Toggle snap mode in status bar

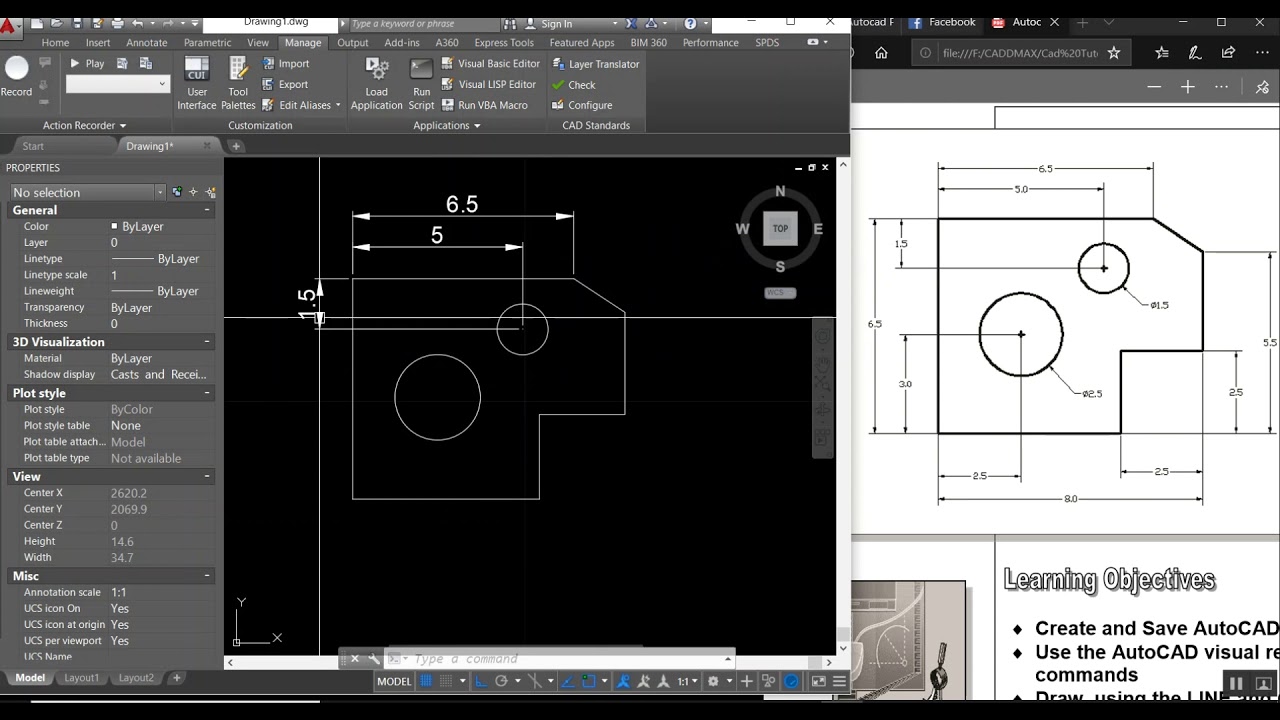446,681
